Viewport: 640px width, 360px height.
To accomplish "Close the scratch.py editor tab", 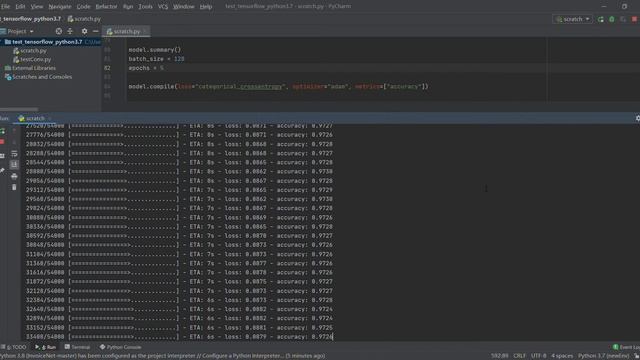I will pos(145,31).
